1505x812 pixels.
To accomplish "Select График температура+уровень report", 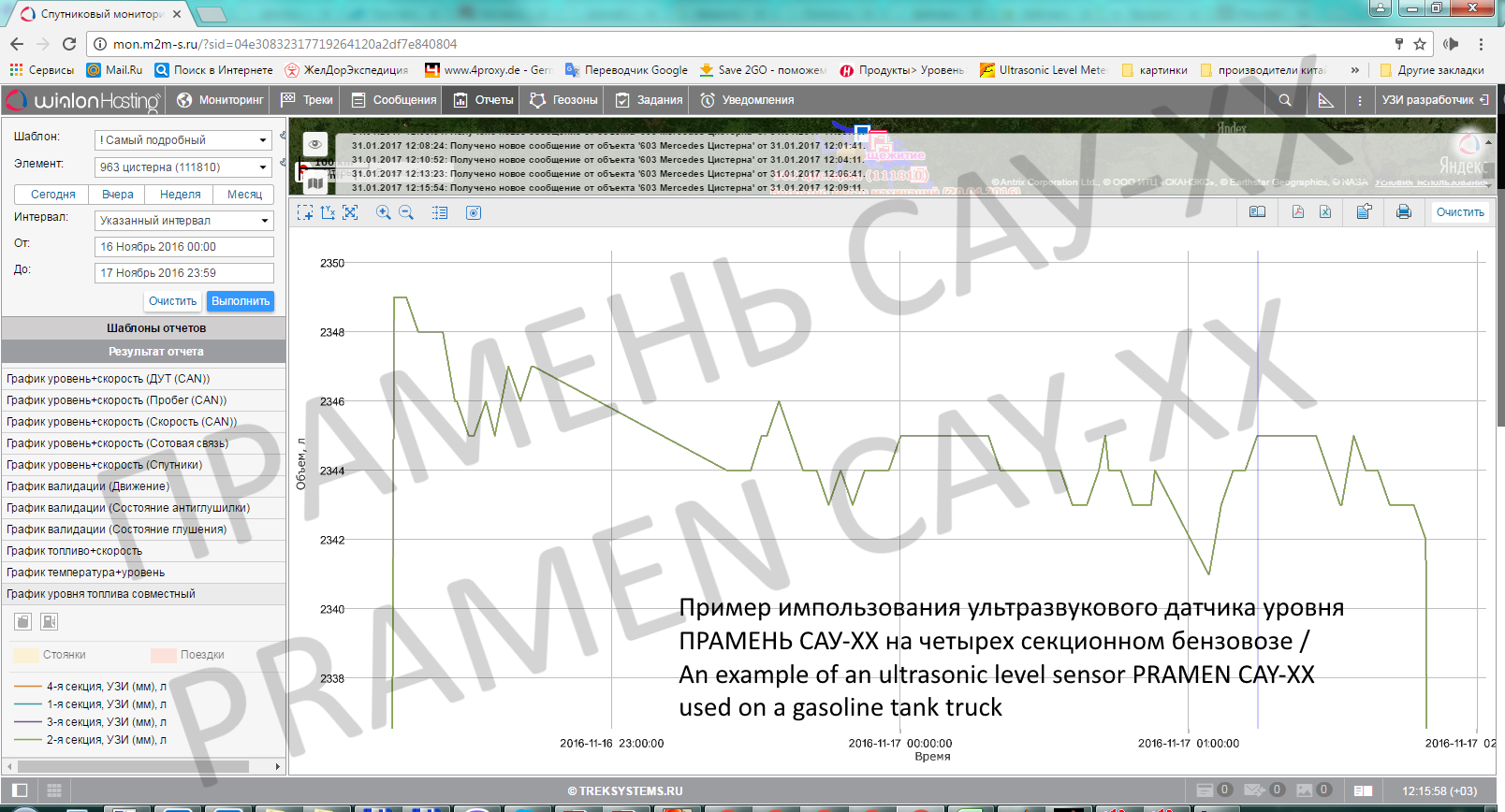I will point(86,573).
